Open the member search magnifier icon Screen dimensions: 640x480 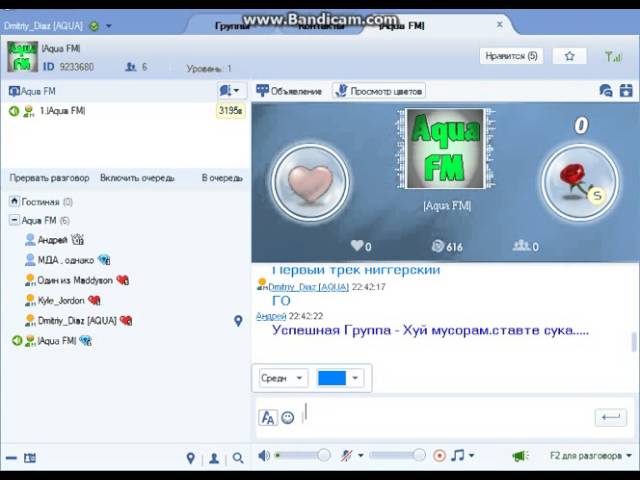[238, 458]
